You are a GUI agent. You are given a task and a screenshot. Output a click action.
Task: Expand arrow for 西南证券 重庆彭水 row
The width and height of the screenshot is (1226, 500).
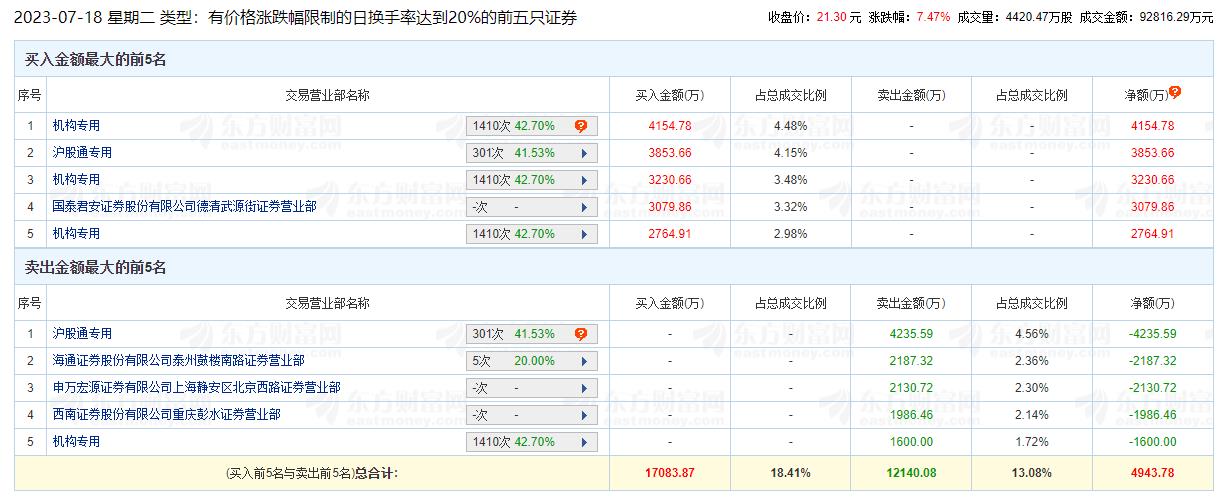(x=581, y=415)
